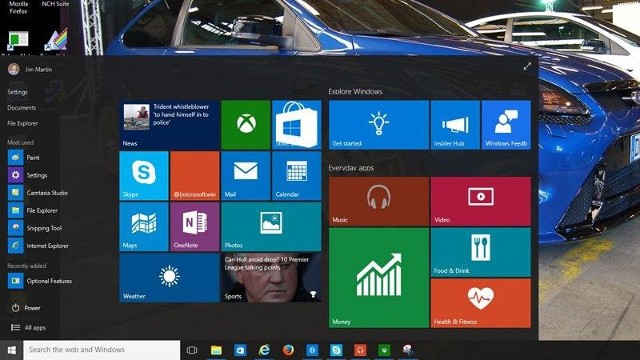
Task: Open the Calendar tile
Action: [x=296, y=176]
